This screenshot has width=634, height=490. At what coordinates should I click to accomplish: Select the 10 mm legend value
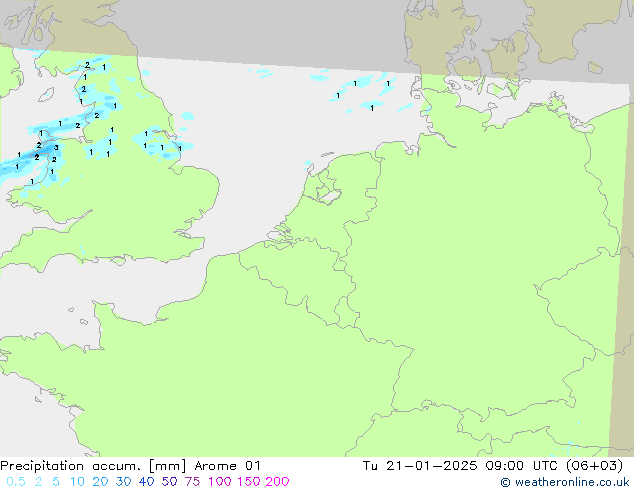point(77,482)
